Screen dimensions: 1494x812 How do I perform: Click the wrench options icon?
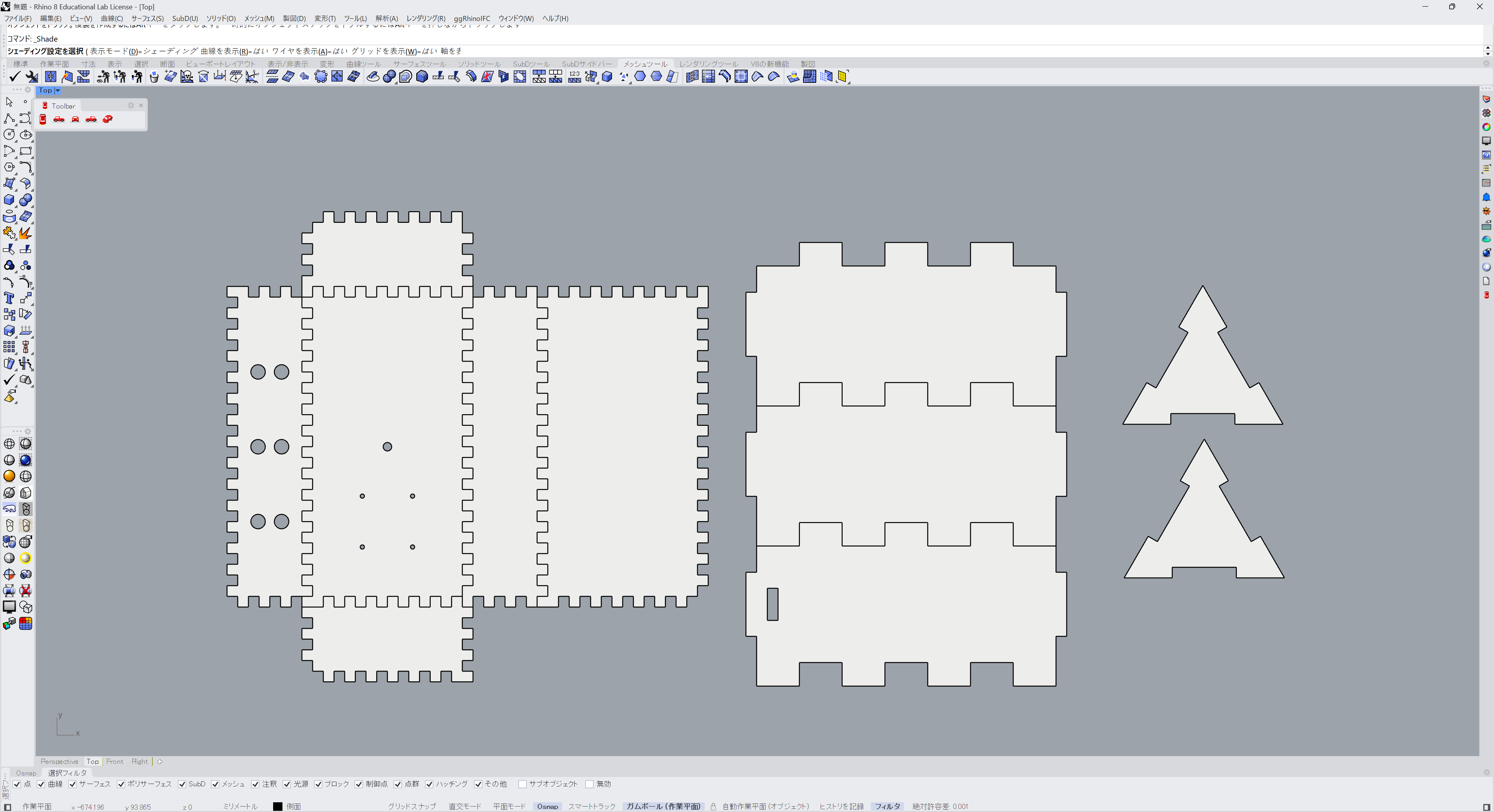(32, 77)
